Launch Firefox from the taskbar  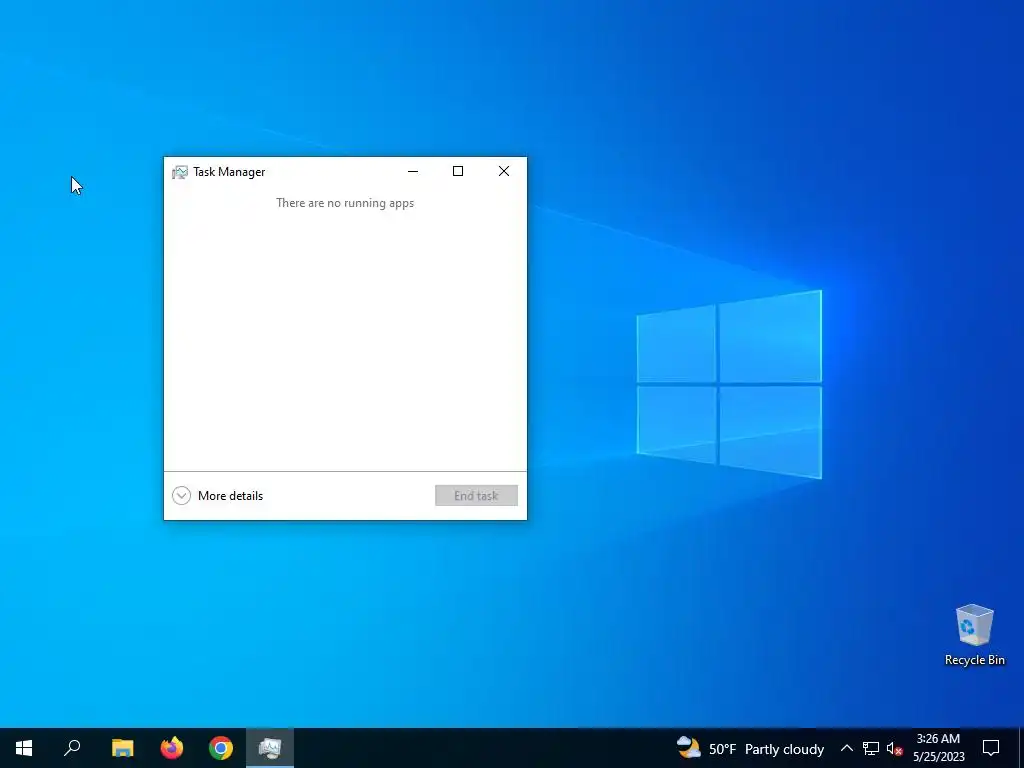click(172, 748)
